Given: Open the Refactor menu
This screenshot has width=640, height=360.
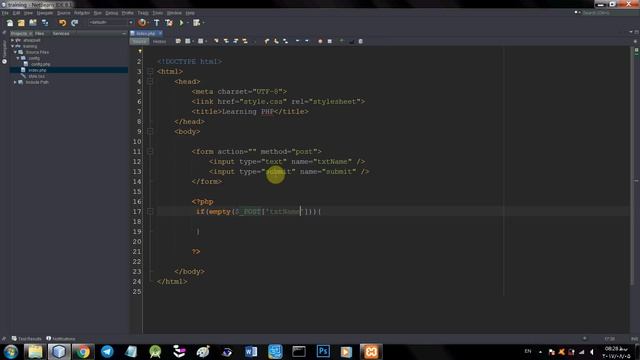Looking at the screenshot, I should tap(82, 13).
